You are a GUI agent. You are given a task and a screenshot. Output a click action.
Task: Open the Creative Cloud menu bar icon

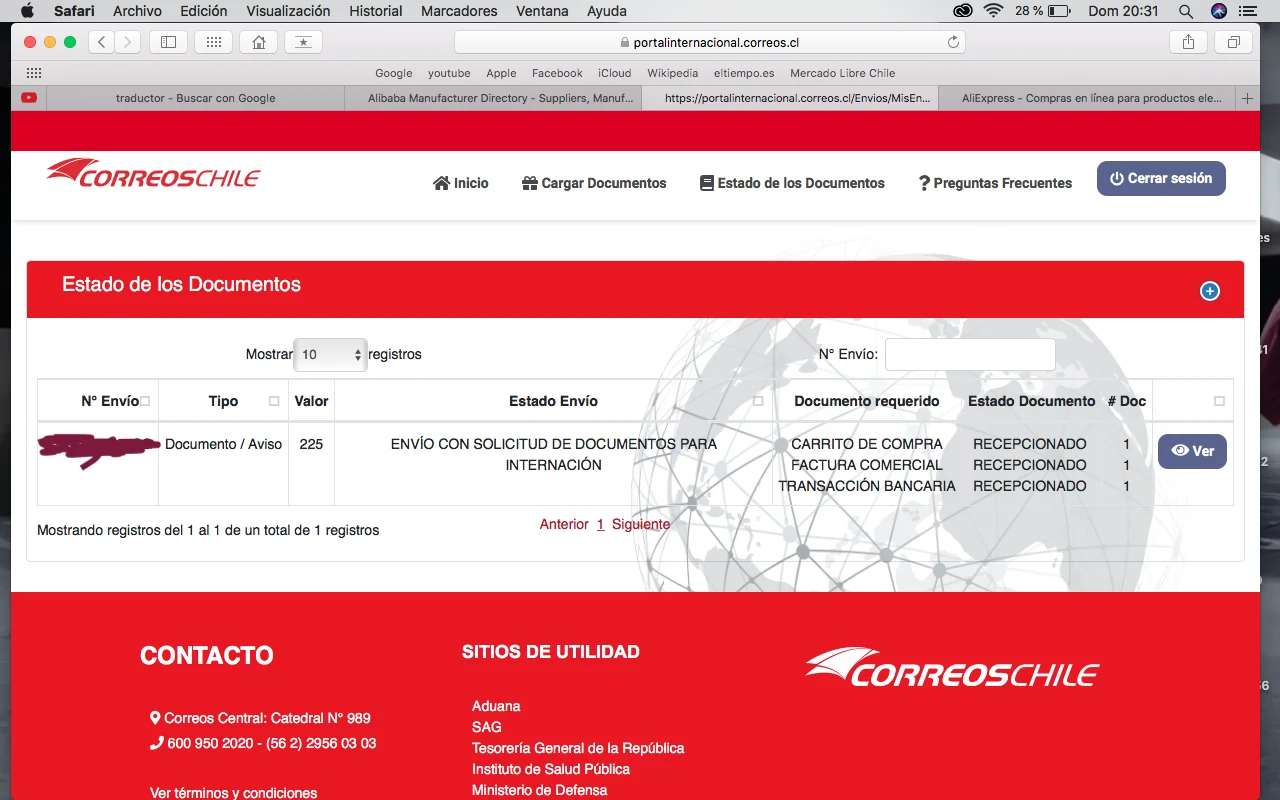click(963, 11)
